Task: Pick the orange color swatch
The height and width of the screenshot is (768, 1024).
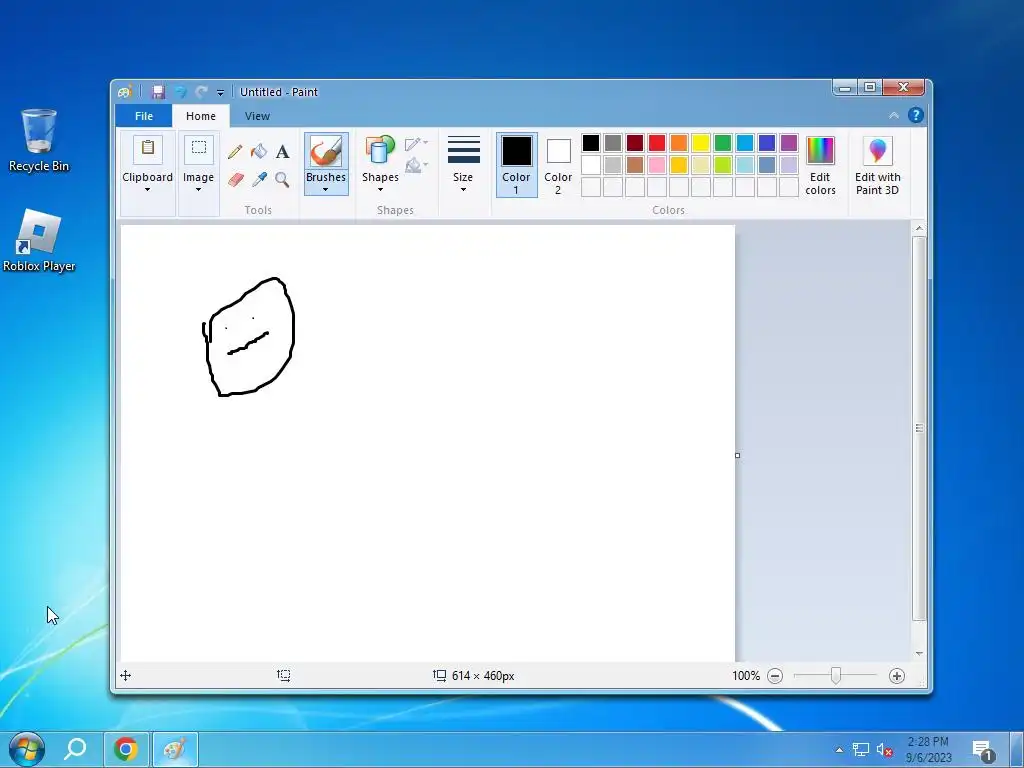Action: [679, 143]
